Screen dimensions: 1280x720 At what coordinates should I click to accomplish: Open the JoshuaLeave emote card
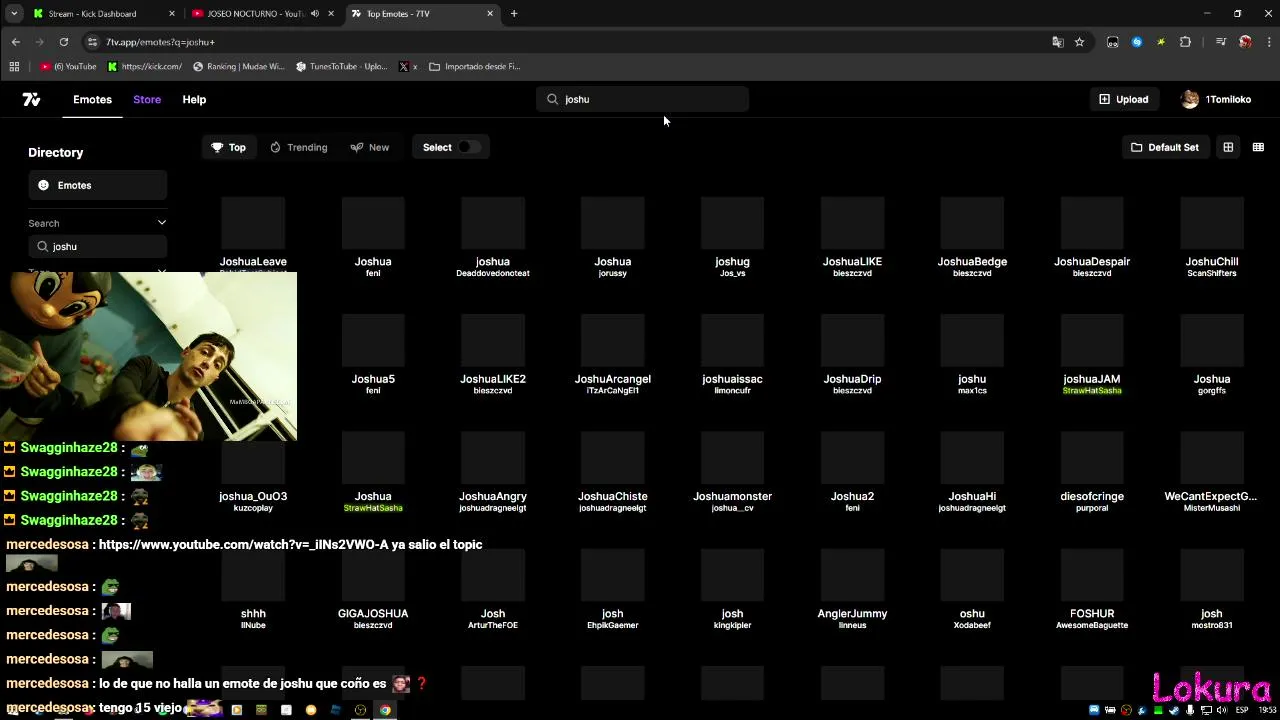tap(253, 236)
